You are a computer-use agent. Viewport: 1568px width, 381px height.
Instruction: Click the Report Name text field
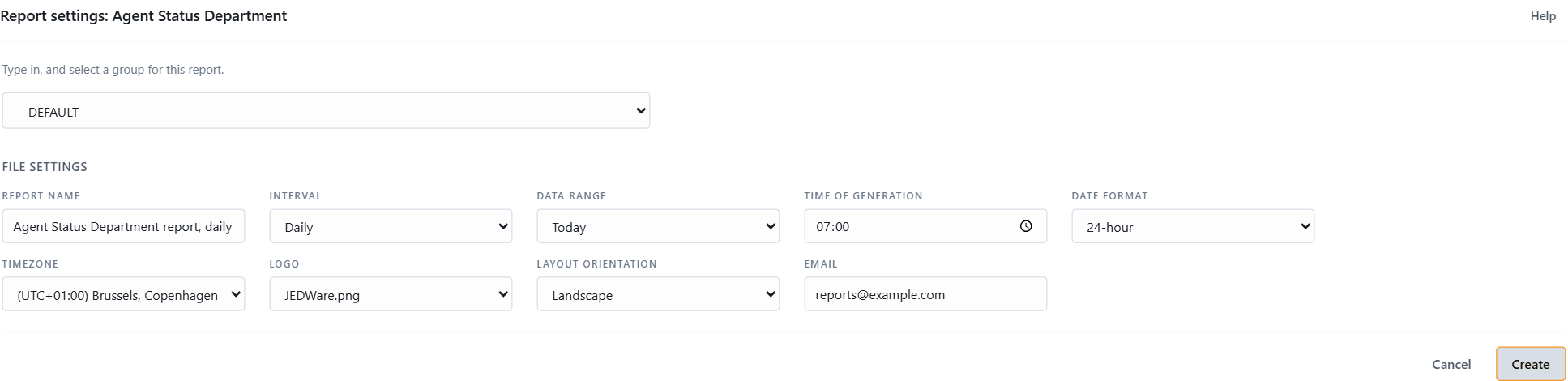coord(123,226)
